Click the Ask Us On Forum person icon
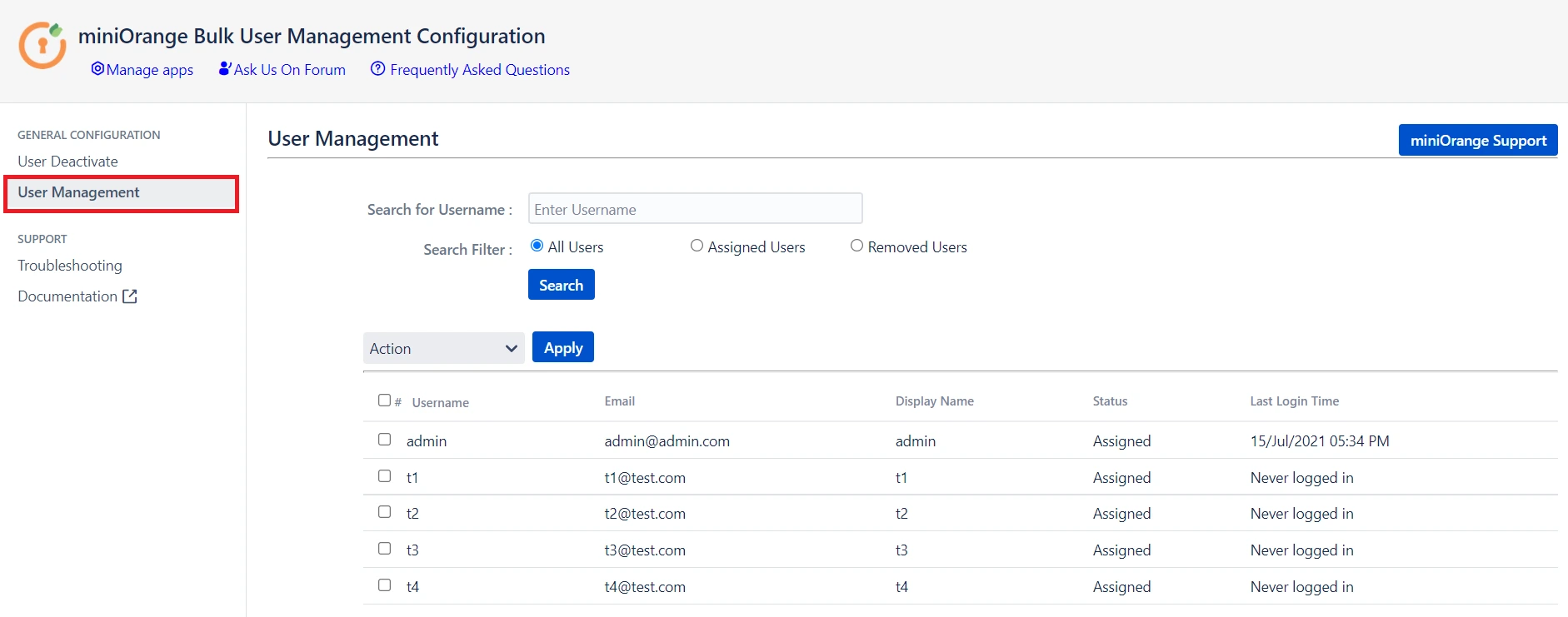The image size is (1568, 617). coord(225,68)
